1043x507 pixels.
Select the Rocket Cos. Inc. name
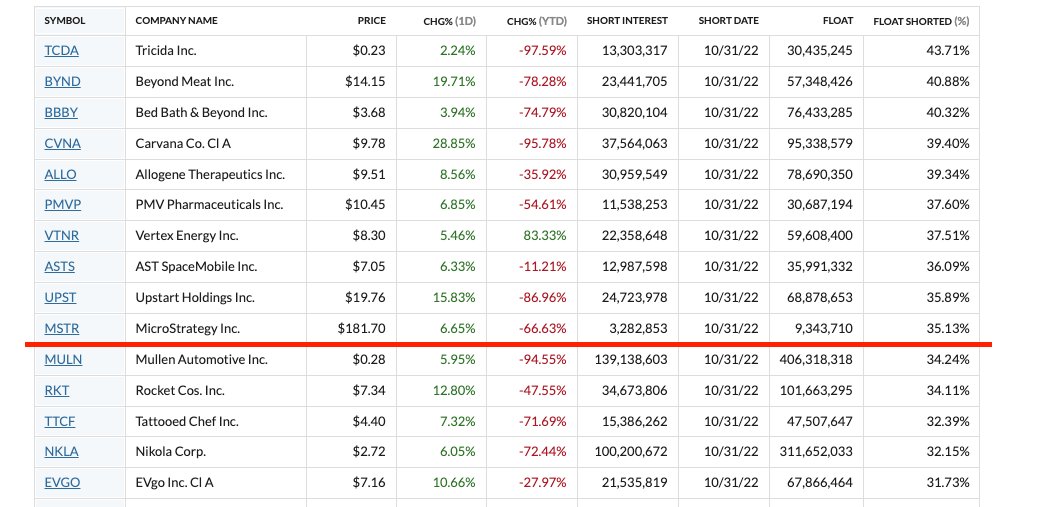(180, 391)
